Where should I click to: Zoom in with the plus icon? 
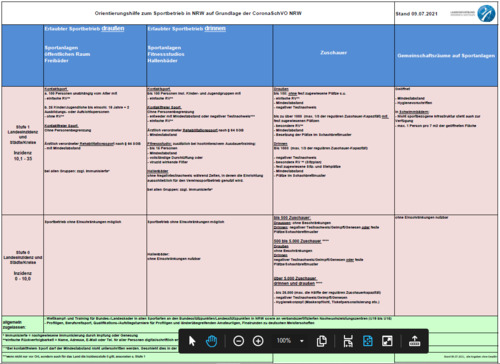[258, 341]
